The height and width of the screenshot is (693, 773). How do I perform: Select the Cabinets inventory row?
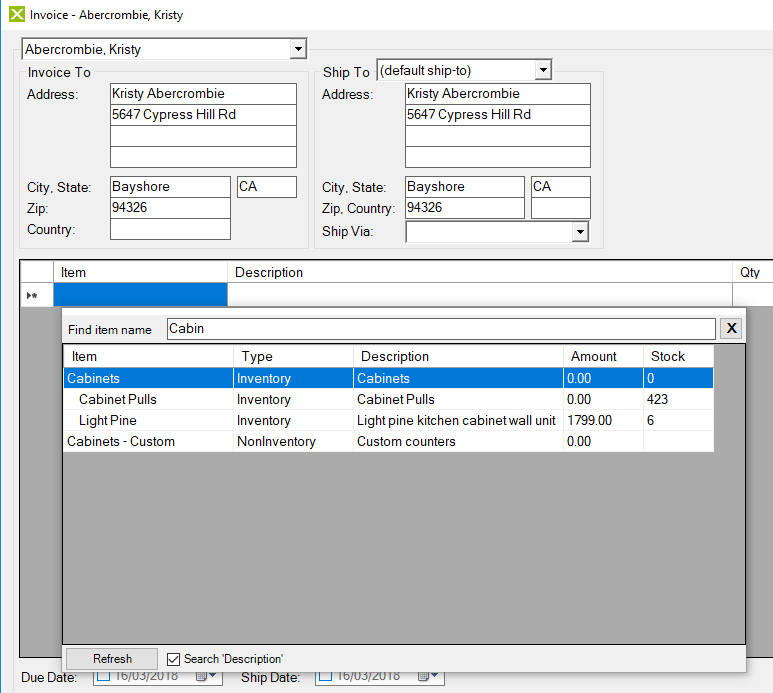(388, 378)
